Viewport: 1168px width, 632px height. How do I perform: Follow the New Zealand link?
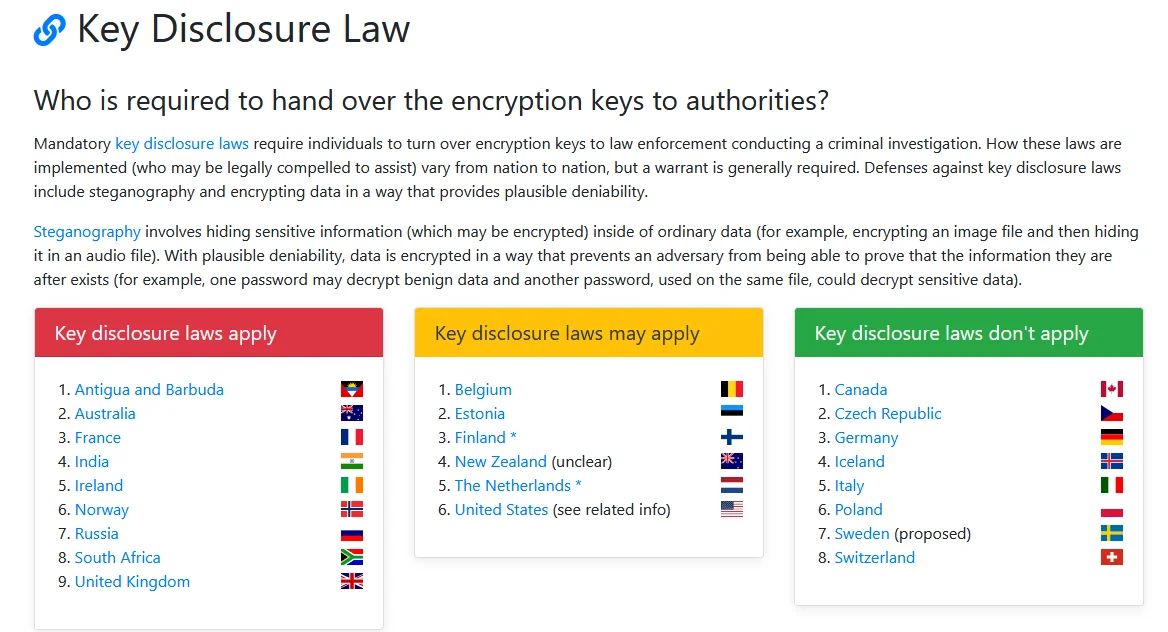coord(500,461)
